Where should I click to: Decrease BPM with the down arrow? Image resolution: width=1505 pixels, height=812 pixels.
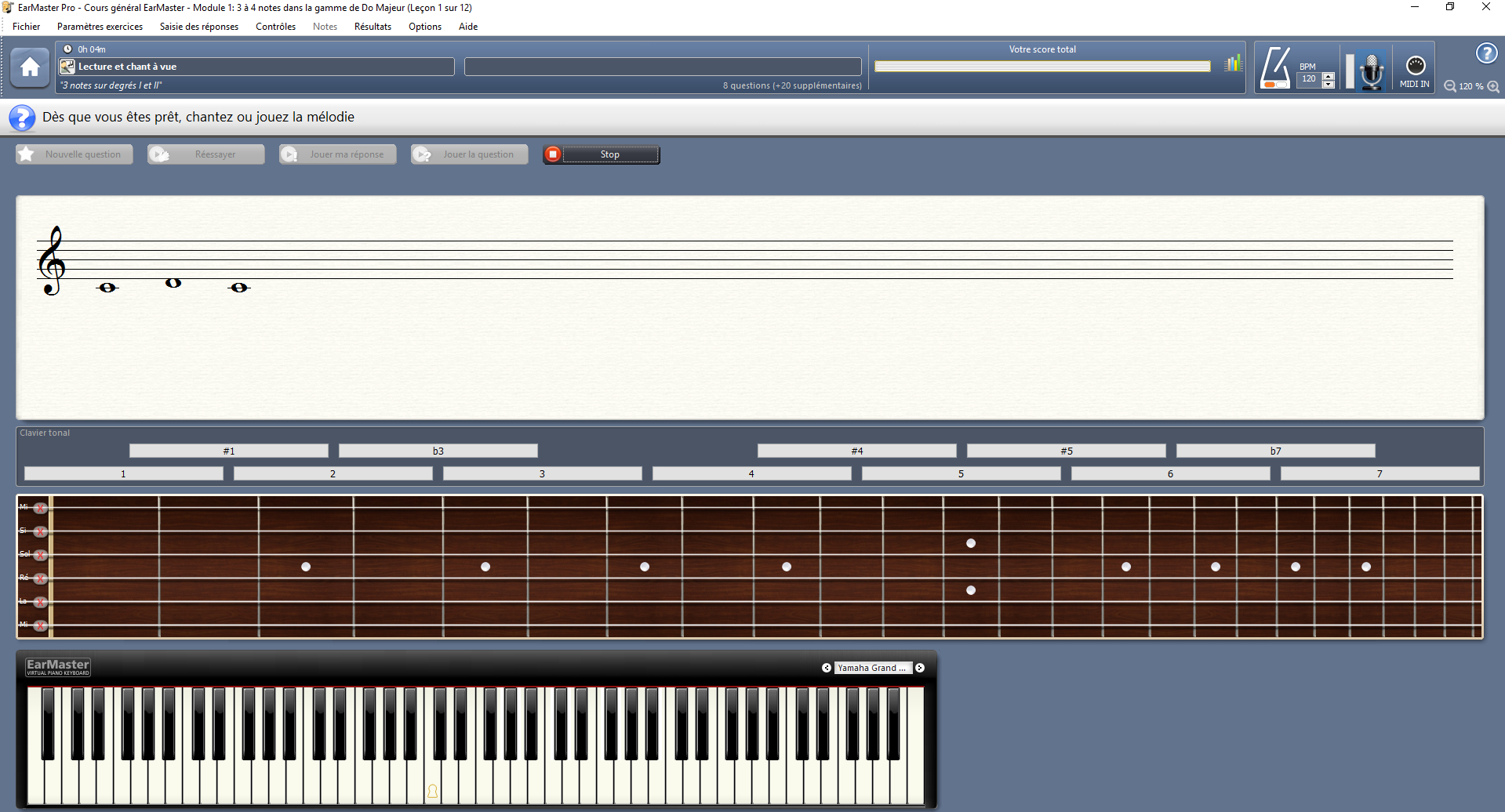[1328, 84]
